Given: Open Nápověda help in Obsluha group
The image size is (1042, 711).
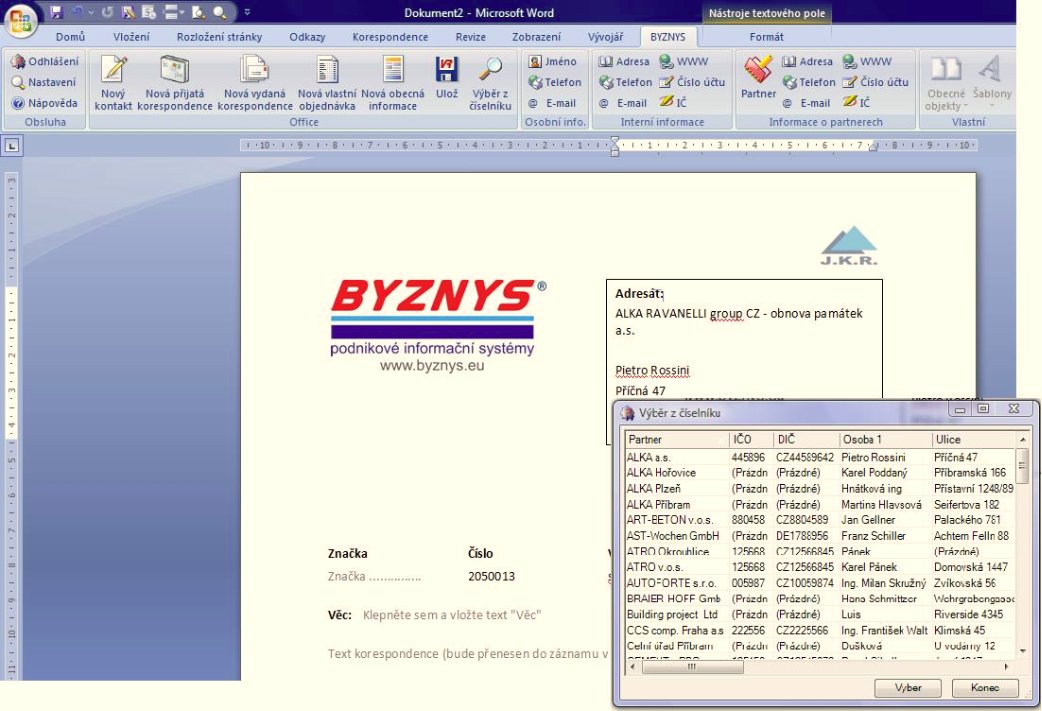Looking at the screenshot, I should tap(44, 103).
